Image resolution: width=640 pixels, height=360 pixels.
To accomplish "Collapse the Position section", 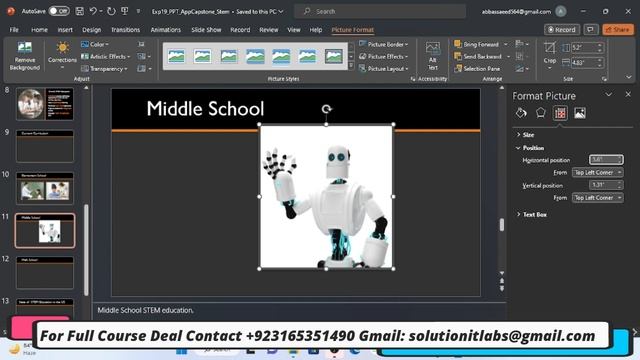I will click(x=530, y=148).
